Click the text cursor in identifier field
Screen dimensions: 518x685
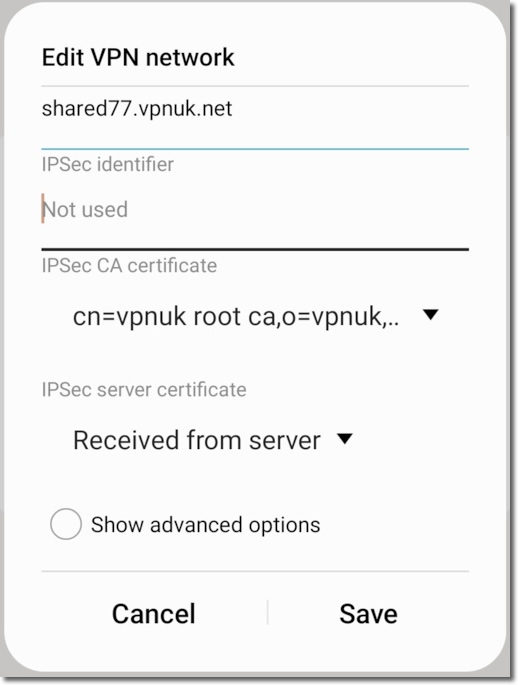43,208
